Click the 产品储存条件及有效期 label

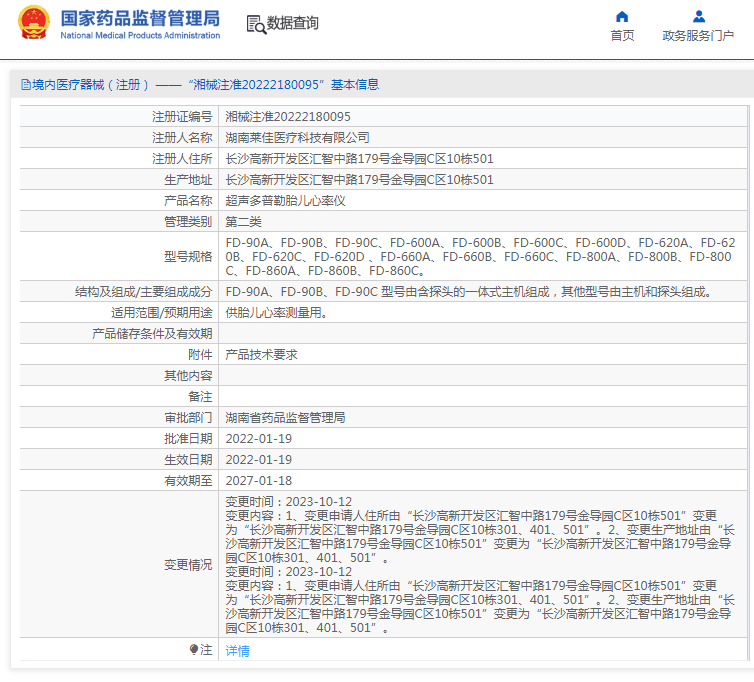coord(152,334)
